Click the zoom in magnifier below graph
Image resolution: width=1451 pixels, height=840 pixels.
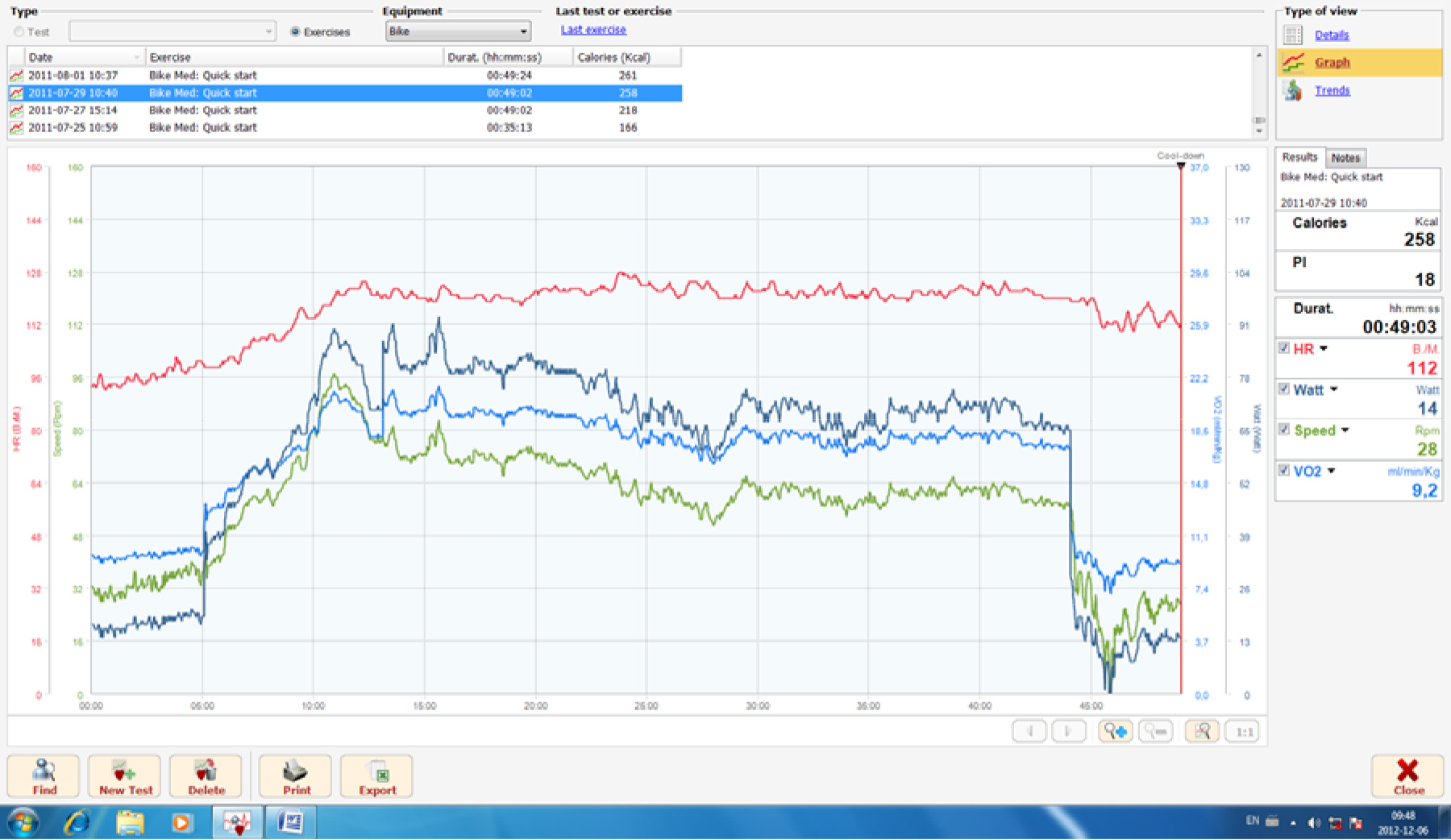click(1115, 731)
